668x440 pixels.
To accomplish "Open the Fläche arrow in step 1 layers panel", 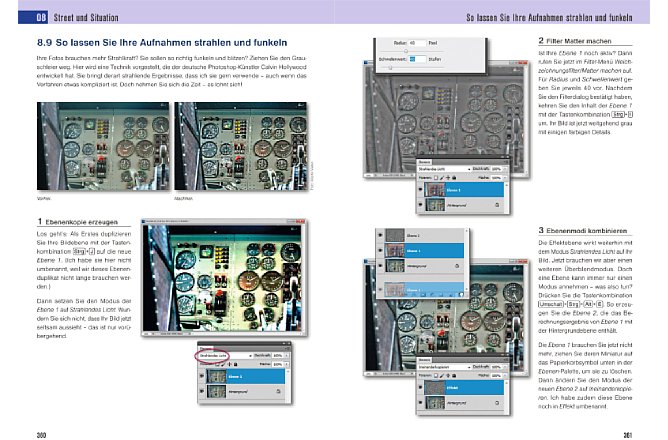I will coord(286,364).
